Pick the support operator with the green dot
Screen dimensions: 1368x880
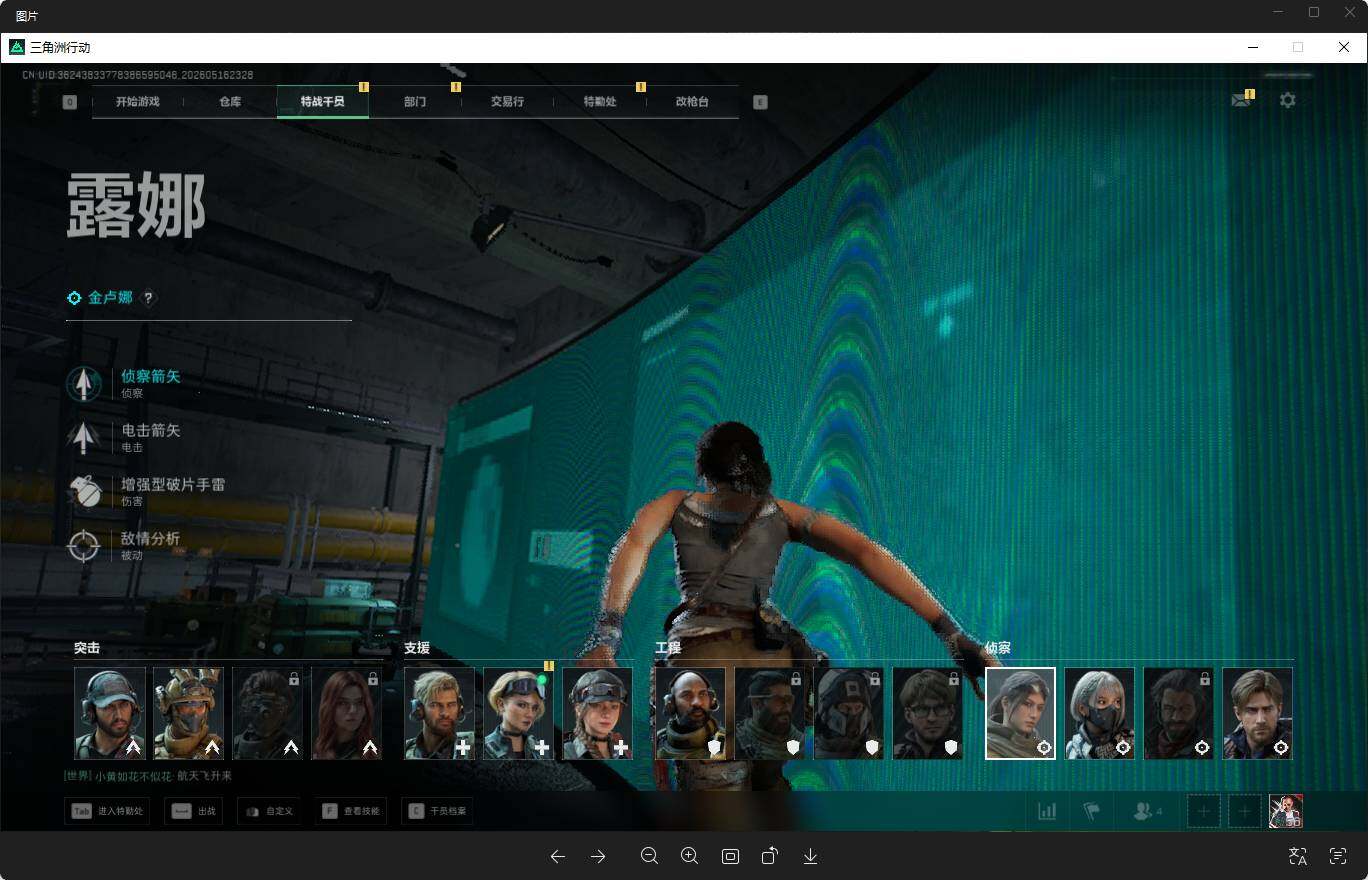519,714
